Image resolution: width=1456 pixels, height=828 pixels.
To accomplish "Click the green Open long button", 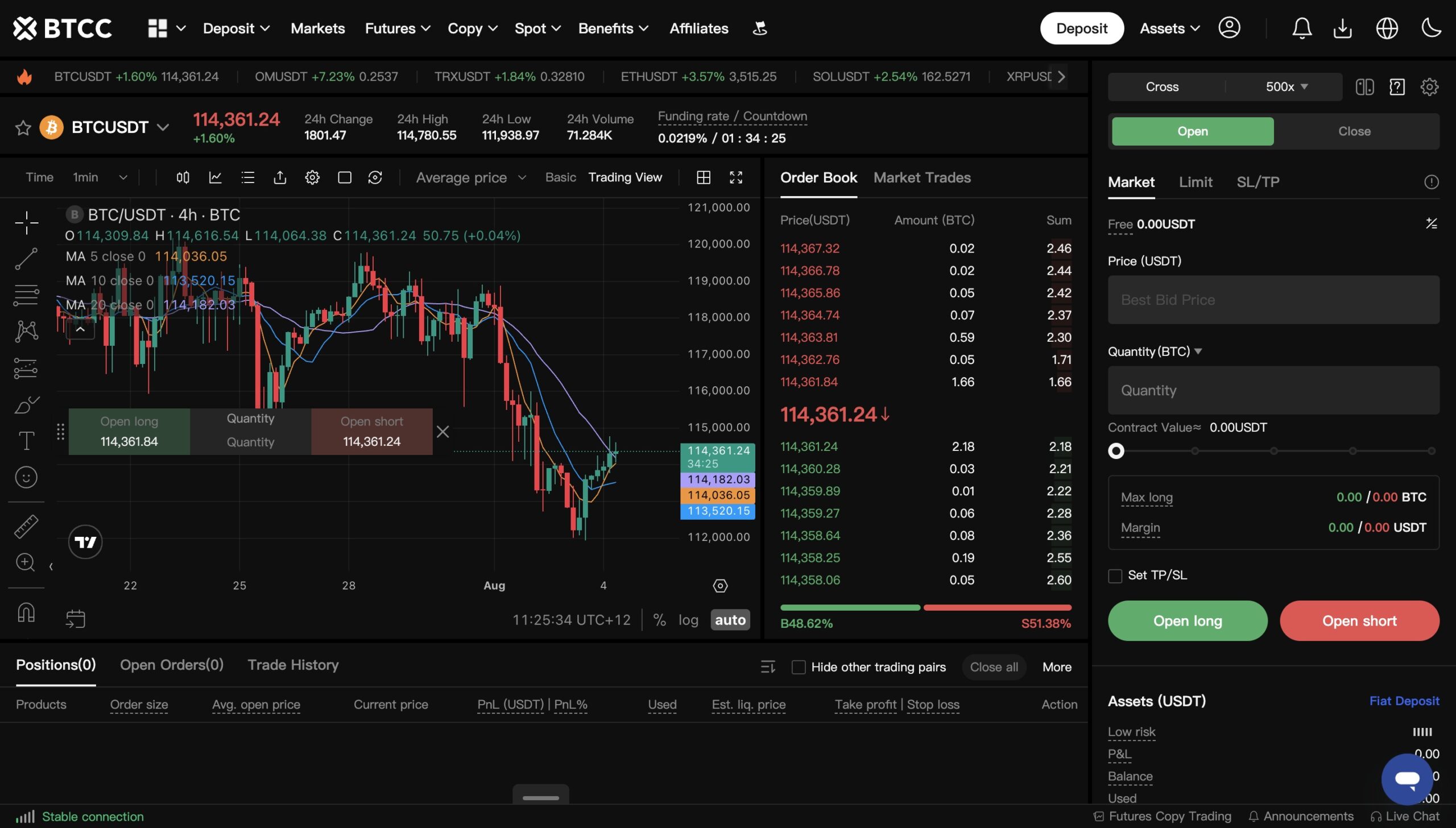I will click(1188, 621).
